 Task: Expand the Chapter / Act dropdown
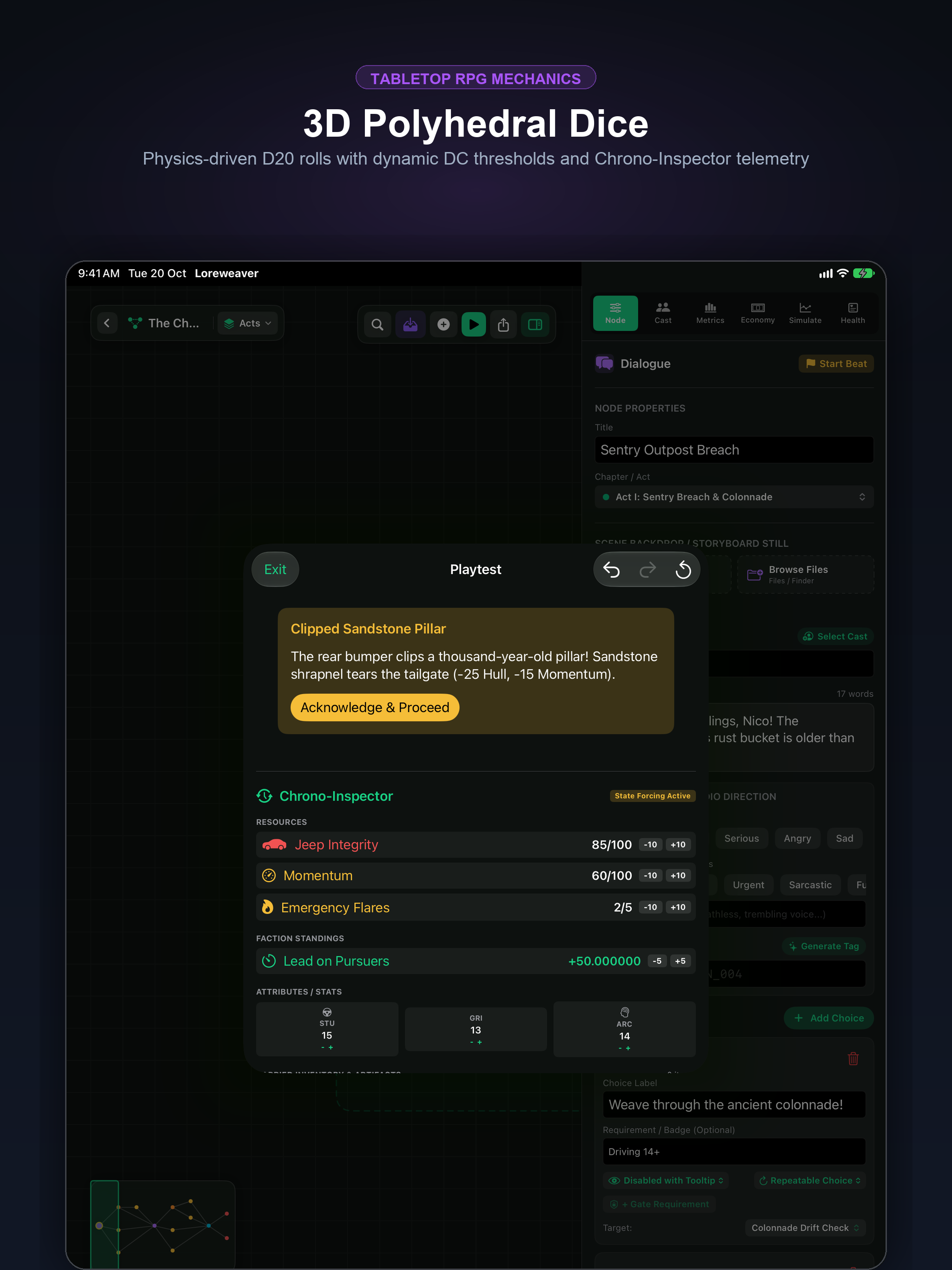click(734, 497)
